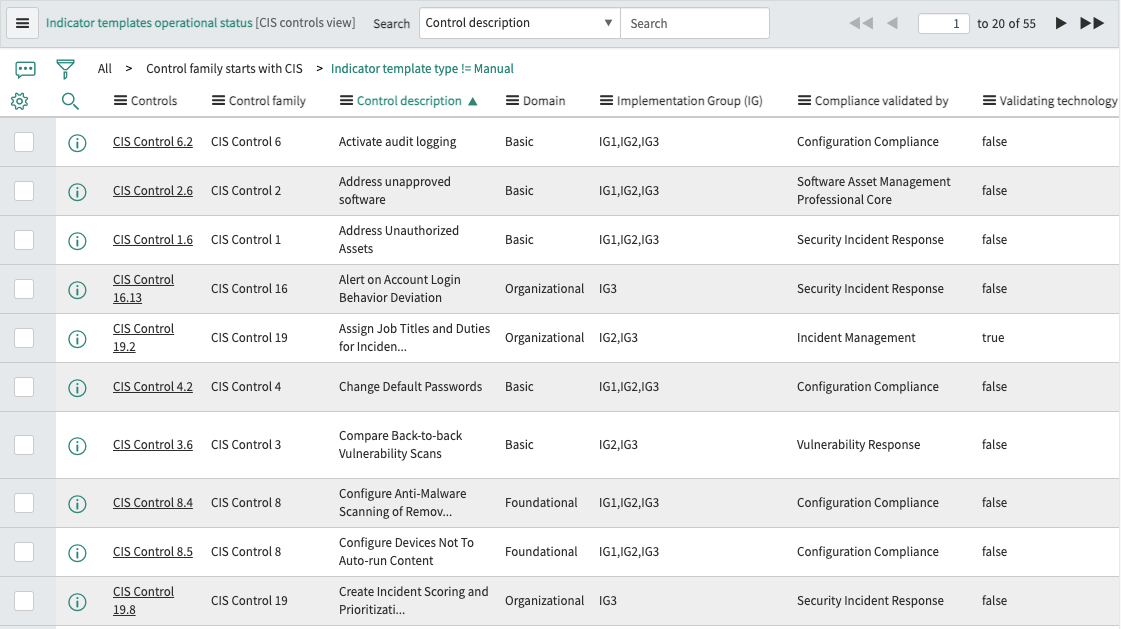Open the list context hamburger menu

pos(22,23)
